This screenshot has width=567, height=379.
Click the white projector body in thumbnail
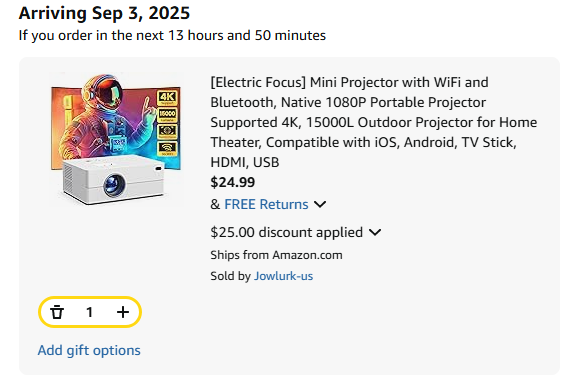point(112,179)
